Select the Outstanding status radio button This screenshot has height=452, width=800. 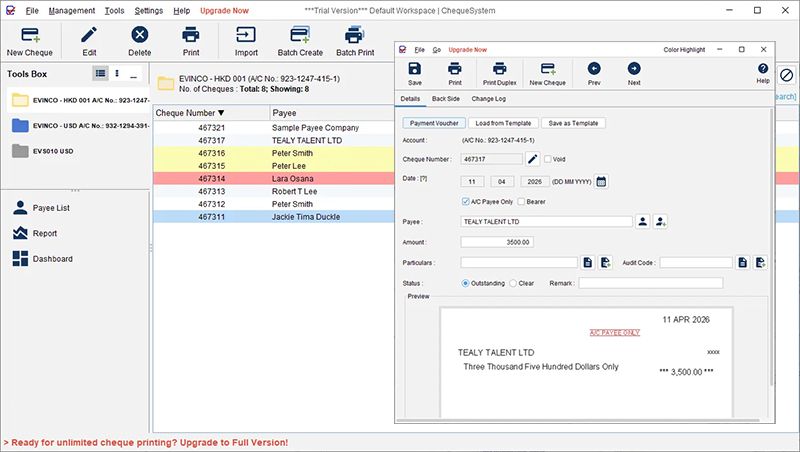coord(465,283)
